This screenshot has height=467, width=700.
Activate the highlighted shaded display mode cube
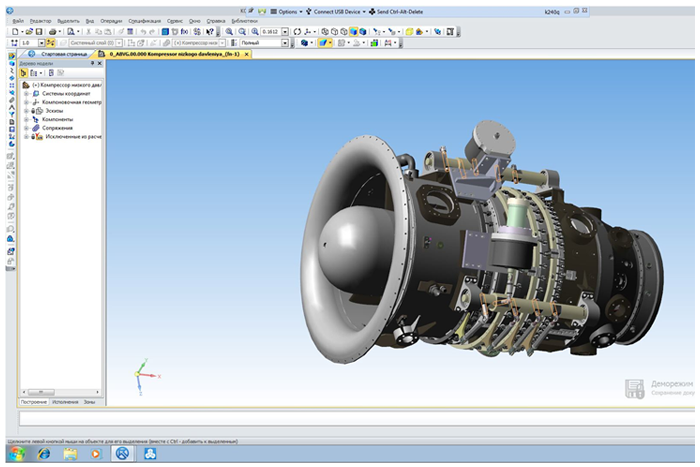353,32
